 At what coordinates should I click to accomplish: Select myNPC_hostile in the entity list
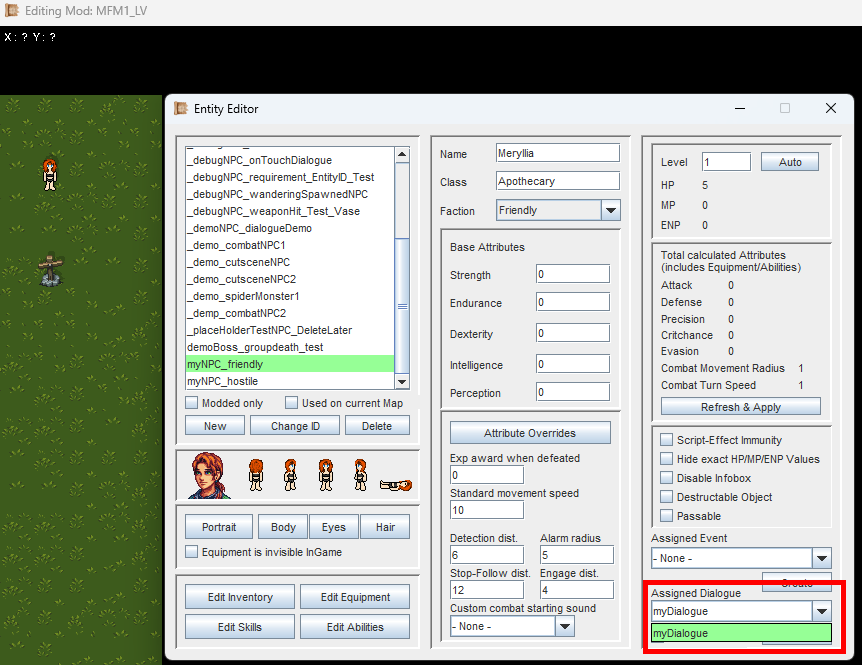pos(290,381)
